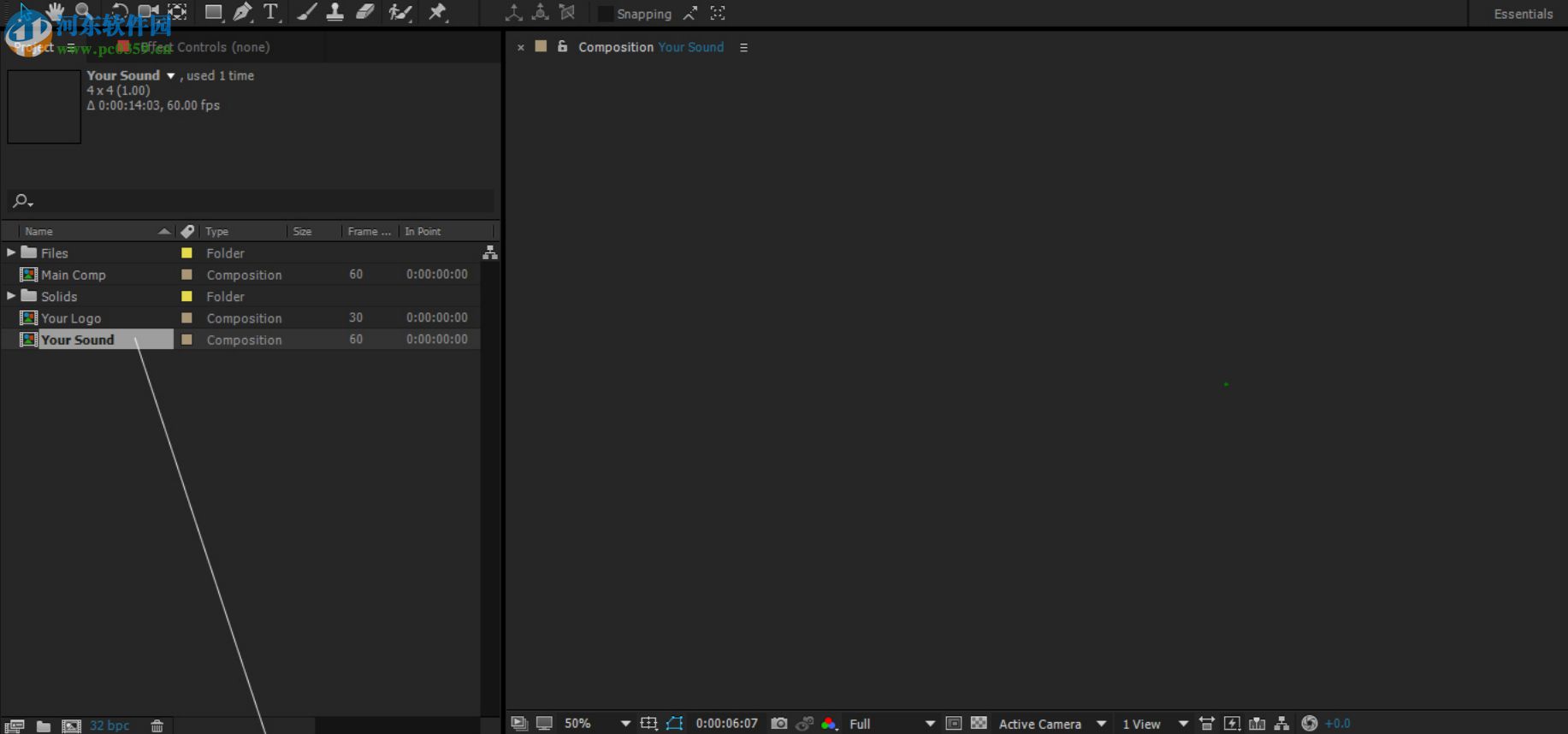Open the Your Sound item dropdown arrow
The width and height of the screenshot is (1568, 734).
pos(171,76)
